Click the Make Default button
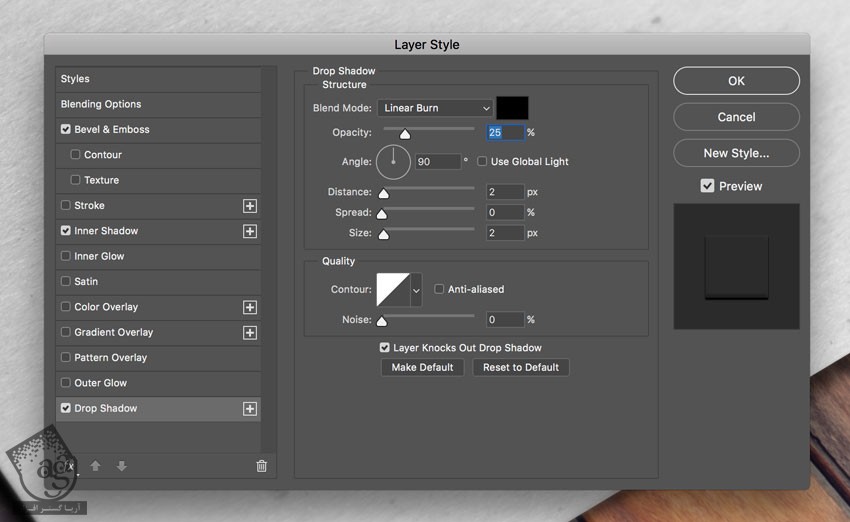The height and width of the screenshot is (522, 850). [x=422, y=367]
